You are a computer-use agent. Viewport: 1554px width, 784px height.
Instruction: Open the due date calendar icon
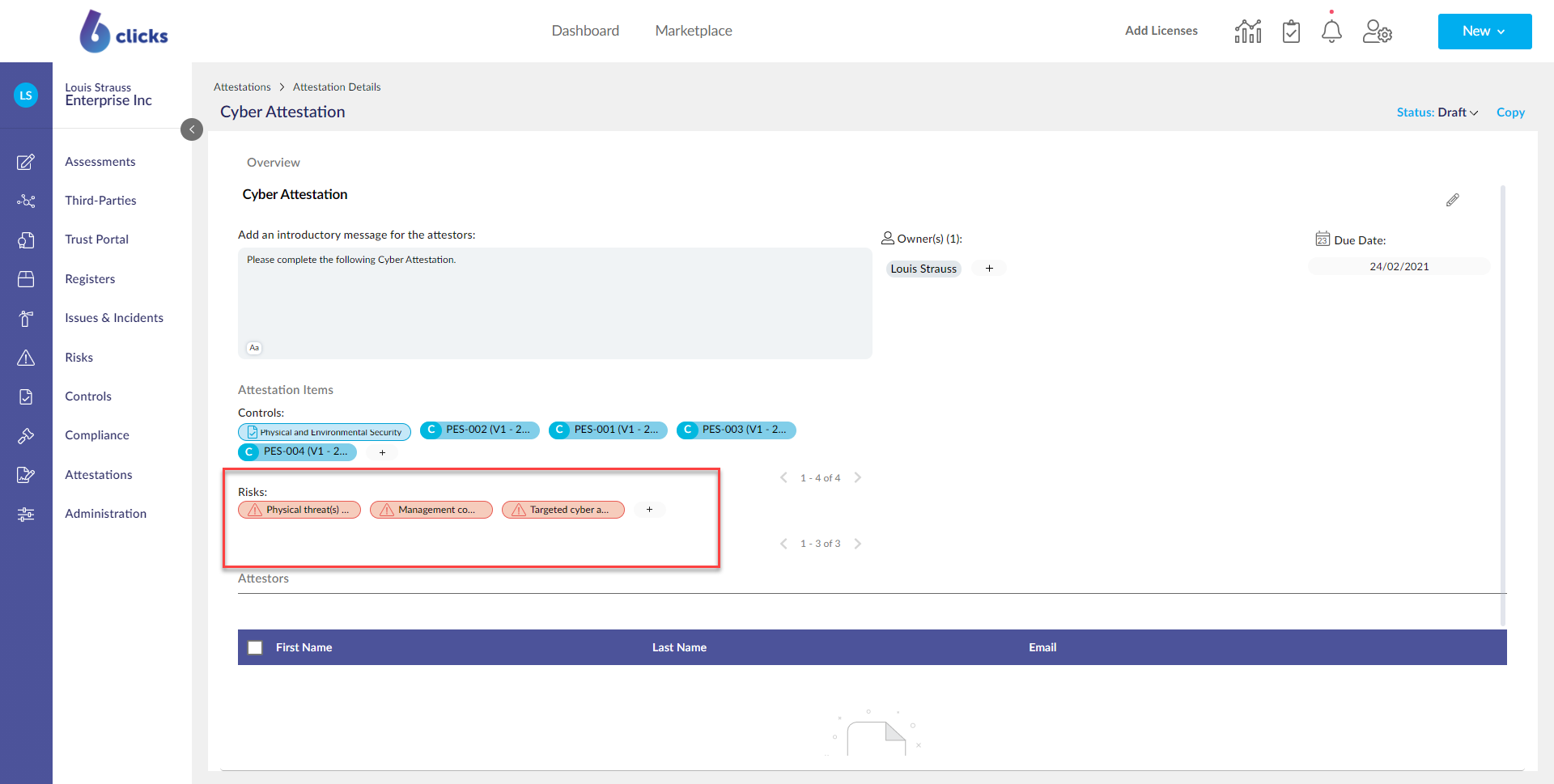(x=1323, y=239)
